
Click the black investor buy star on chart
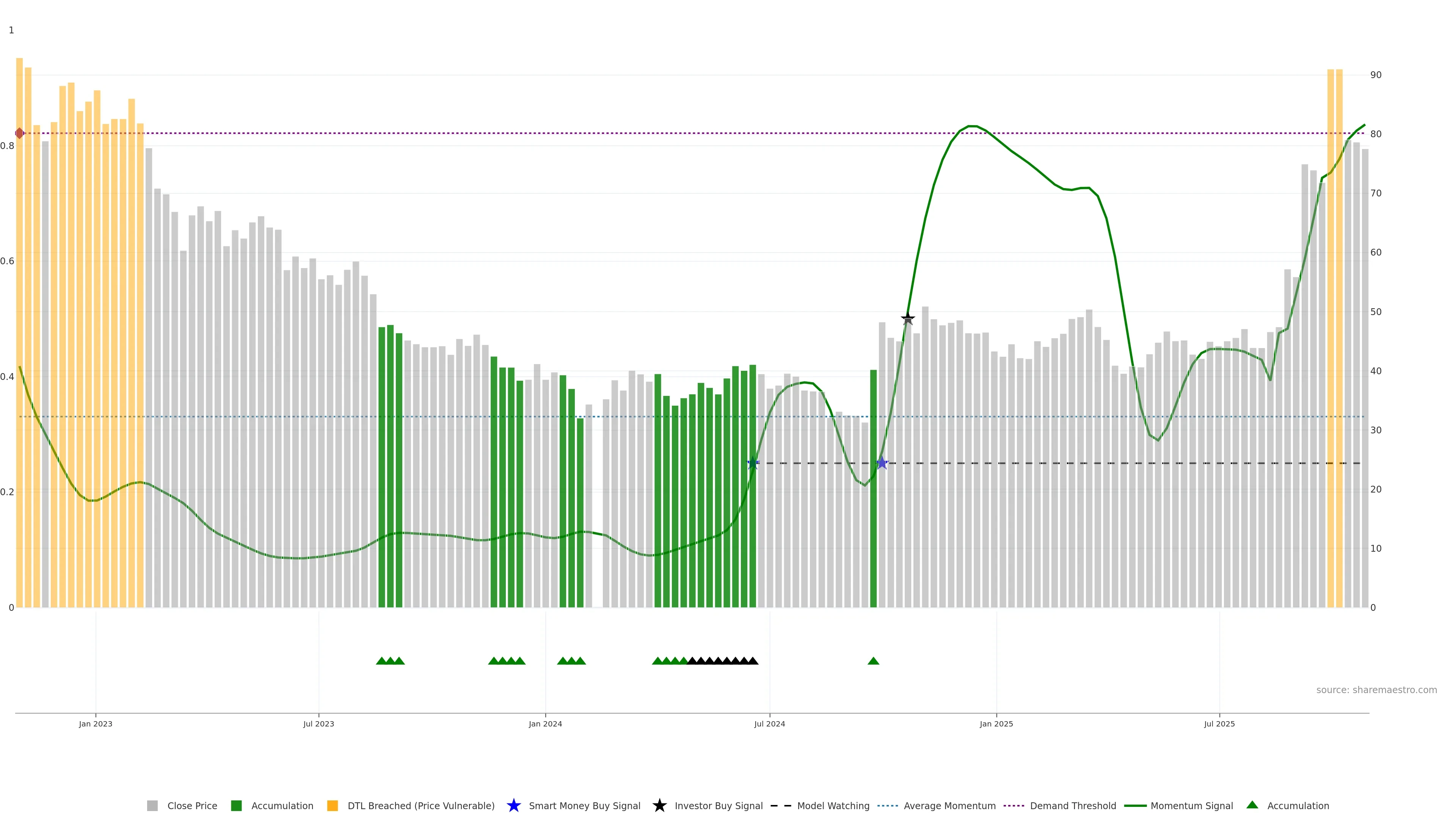pos(908,319)
